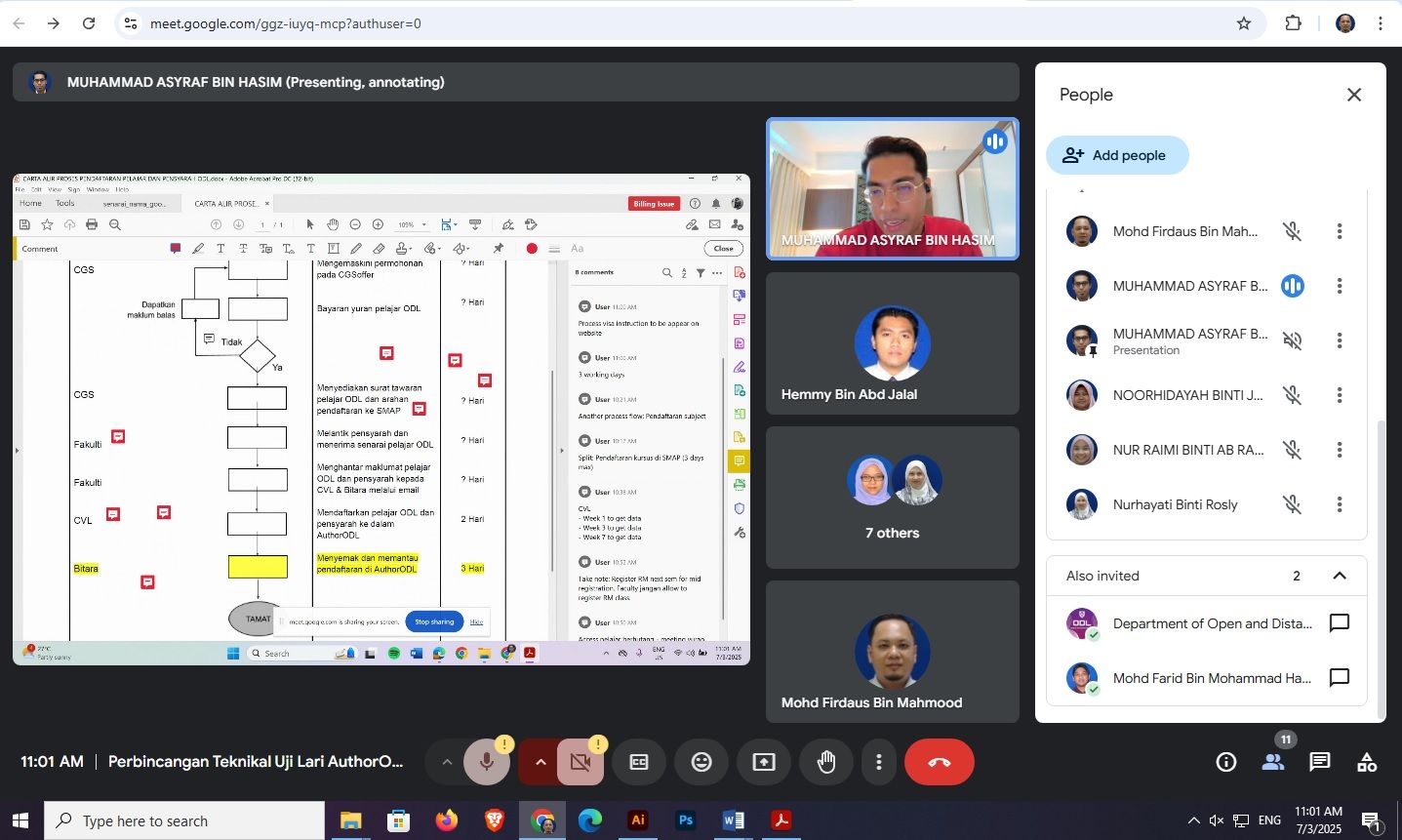Click the Add people button
Viewport: 1402px width, 840px height.
click(1117, 155)
